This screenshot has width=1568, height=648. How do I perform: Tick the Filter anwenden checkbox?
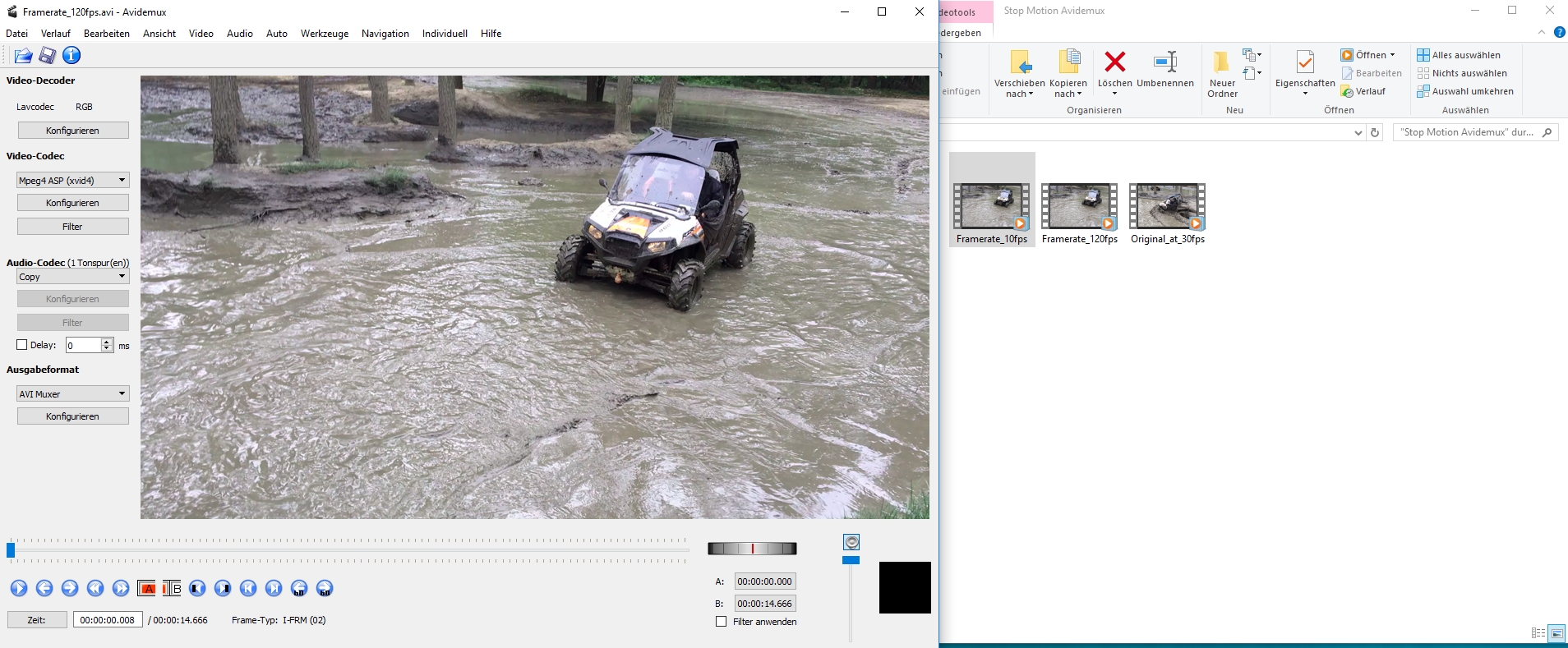[722, 622]
